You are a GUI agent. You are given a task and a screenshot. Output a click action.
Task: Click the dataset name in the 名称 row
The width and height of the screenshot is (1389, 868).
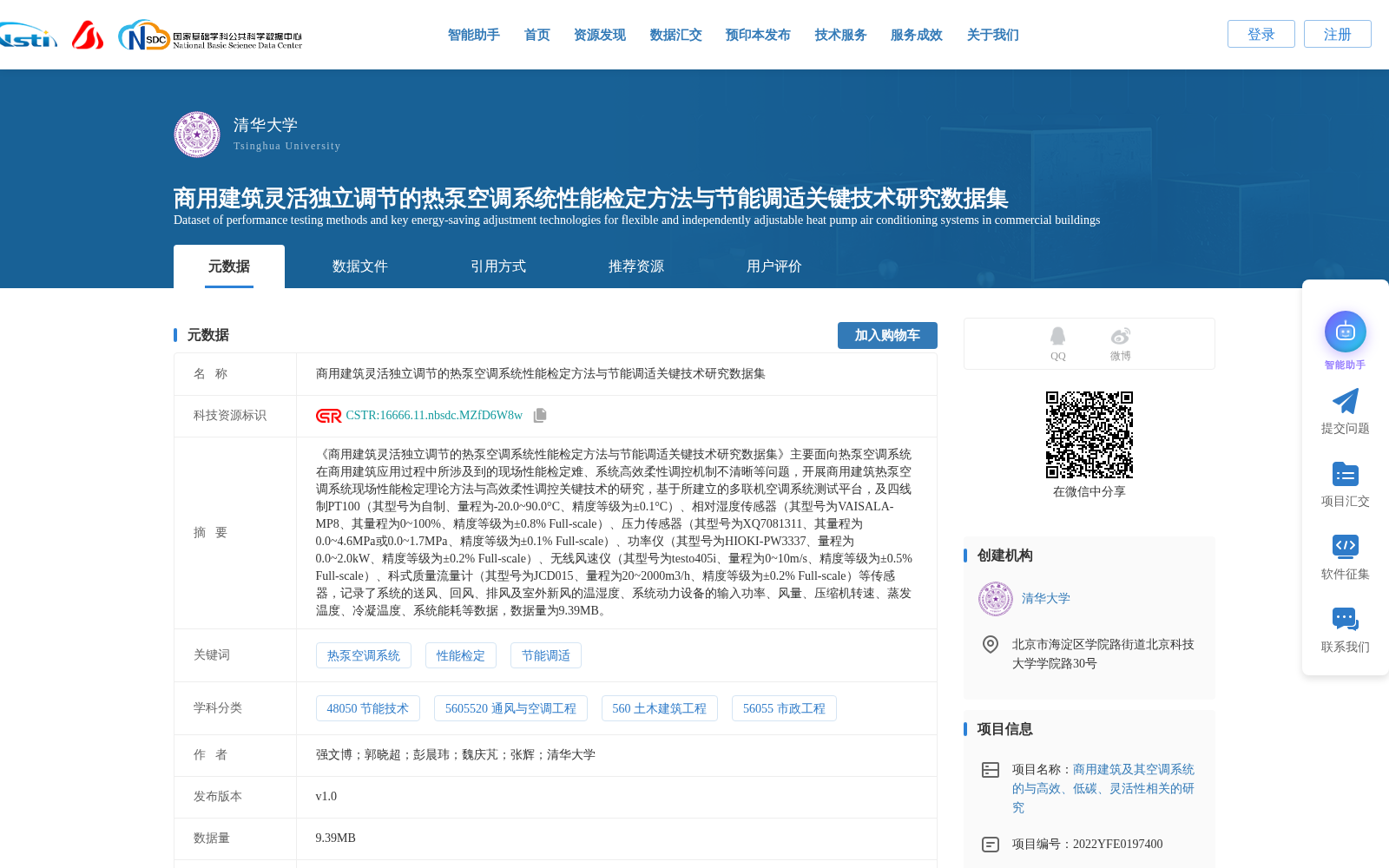pyautogui.click(x=541, y=374)
